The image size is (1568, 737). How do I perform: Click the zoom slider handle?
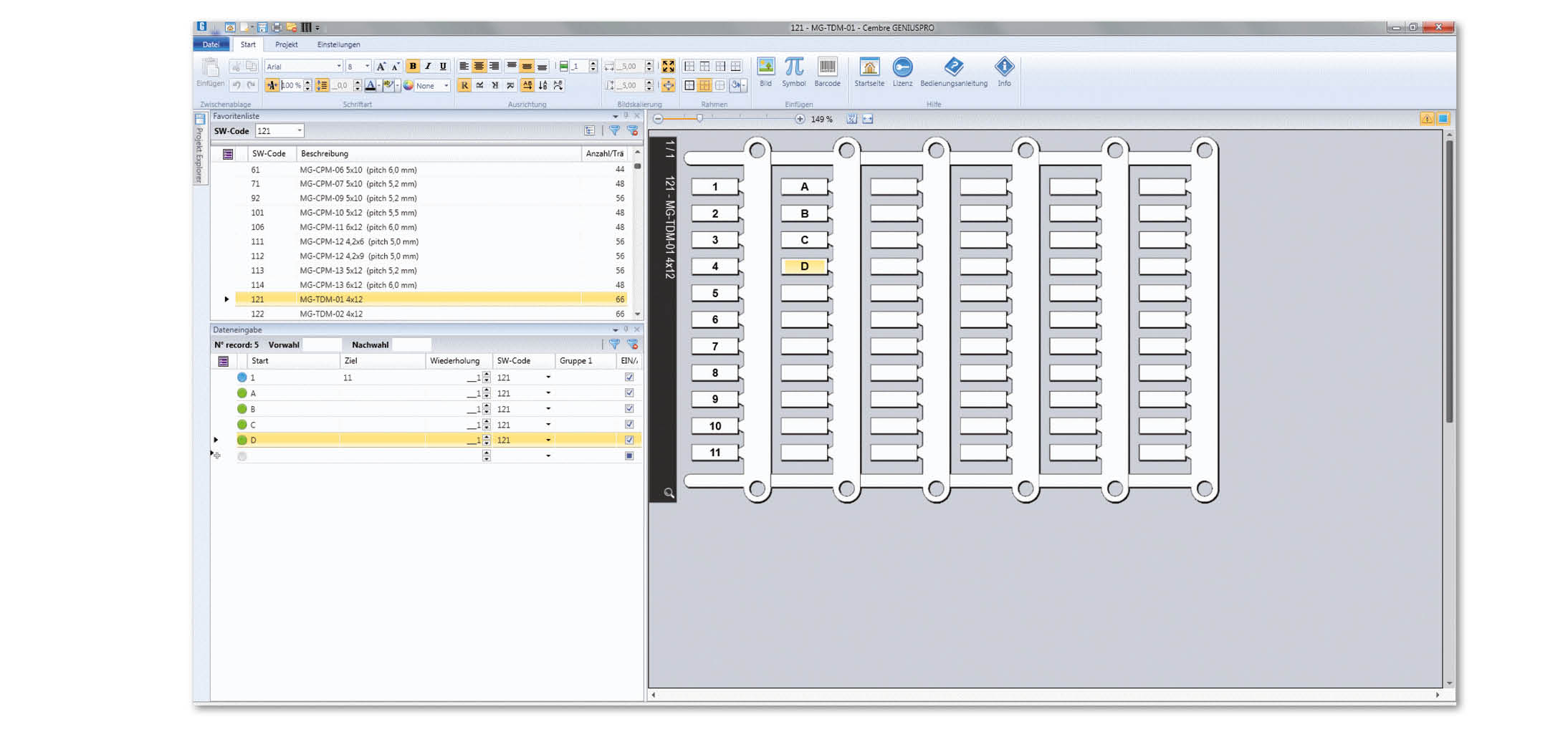tap(699, 119)
